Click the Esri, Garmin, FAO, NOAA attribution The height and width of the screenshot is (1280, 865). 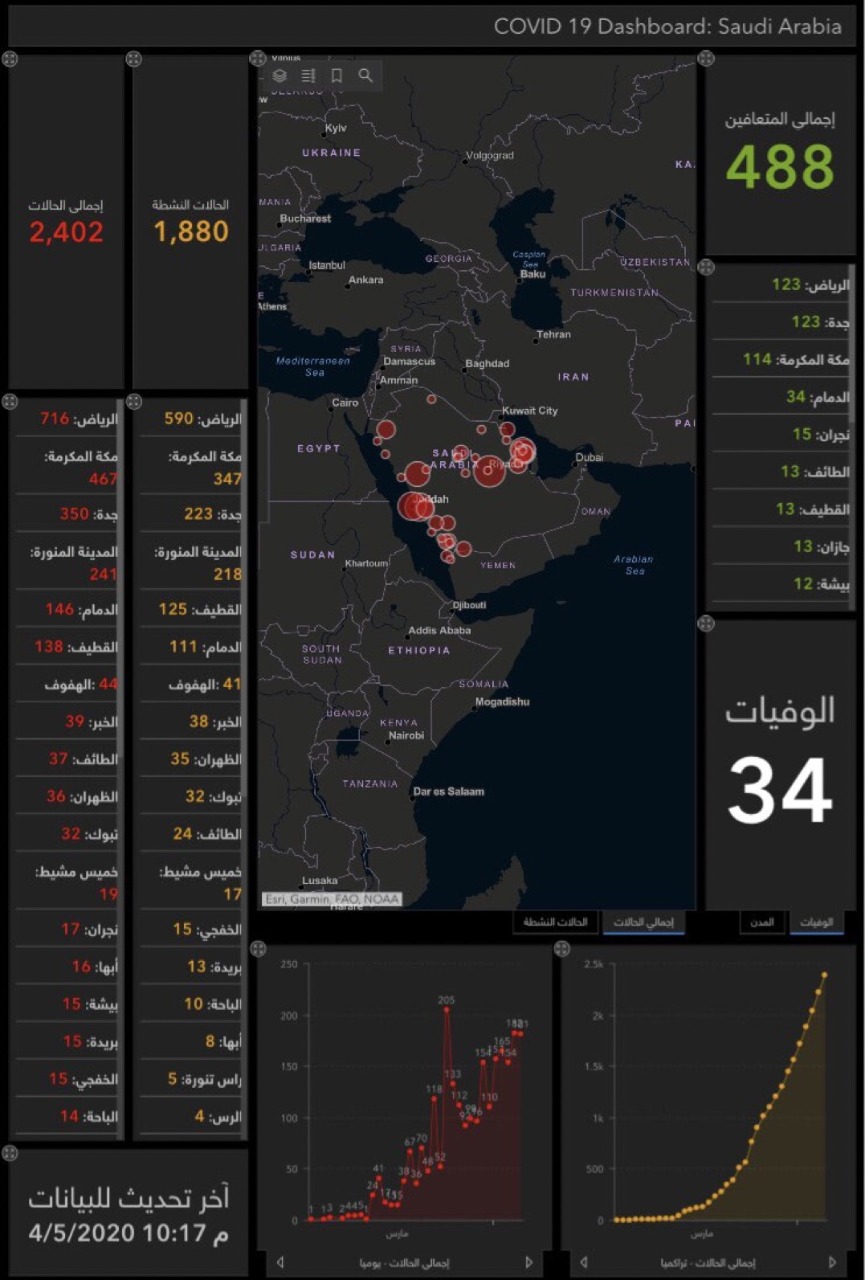331,899
